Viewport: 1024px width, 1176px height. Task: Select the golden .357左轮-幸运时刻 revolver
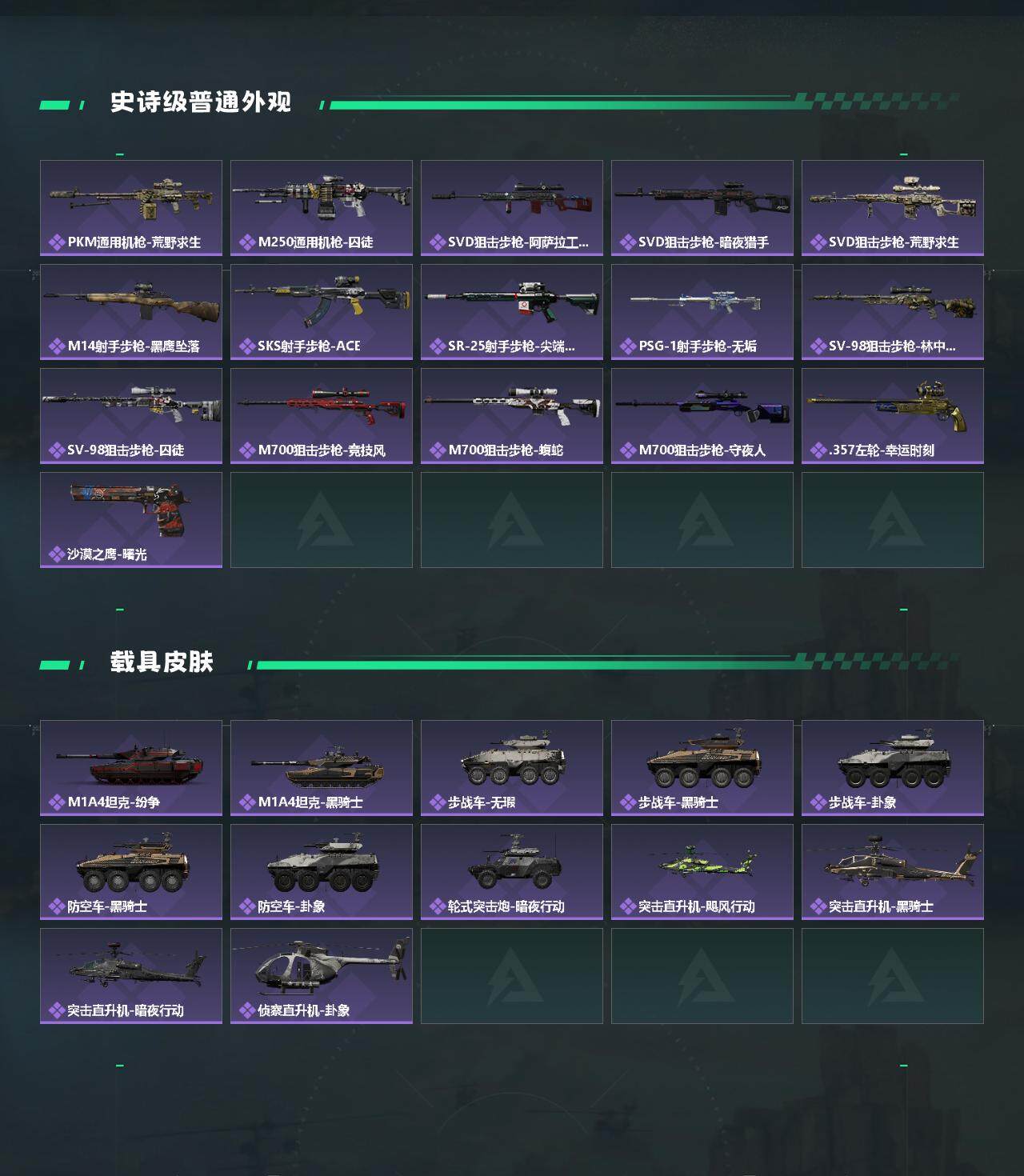(893, 416)
